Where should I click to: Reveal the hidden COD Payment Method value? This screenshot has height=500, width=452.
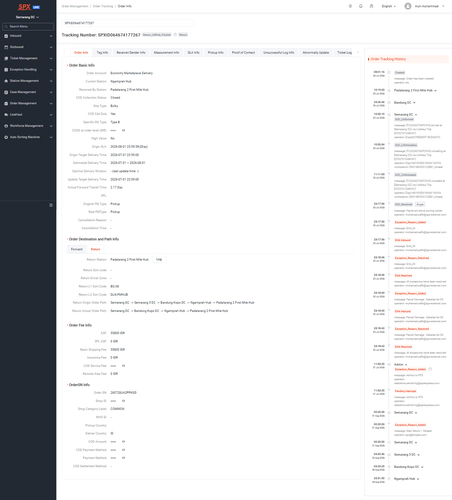(123, 450)
